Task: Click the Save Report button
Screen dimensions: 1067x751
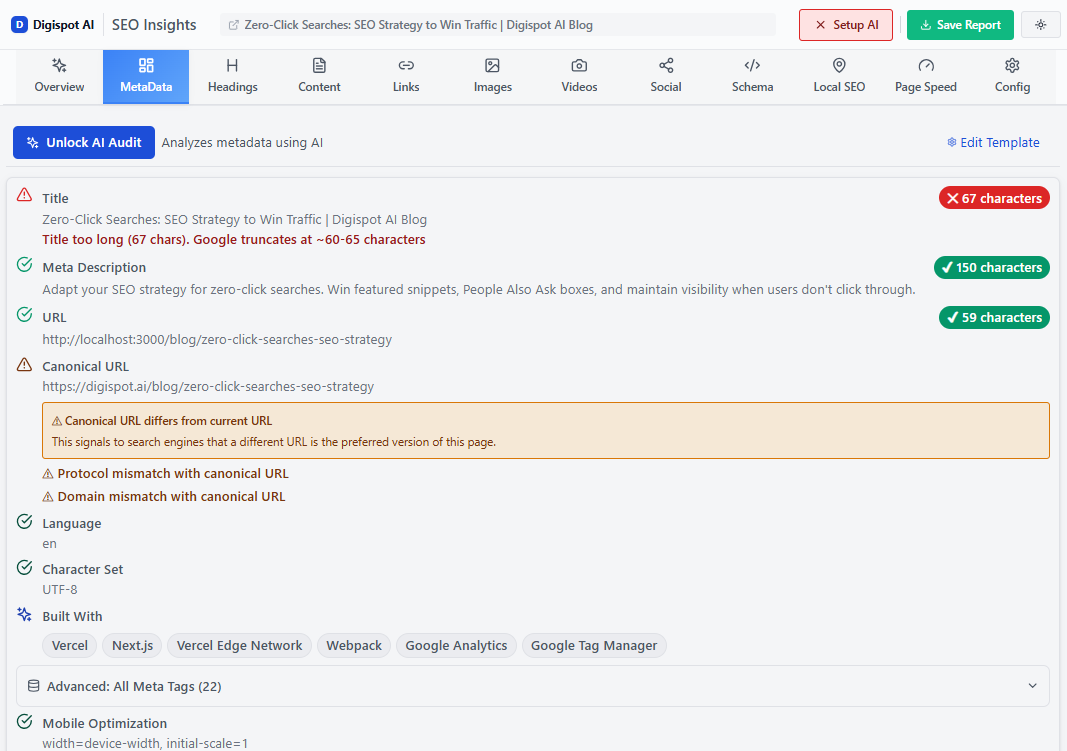Action: [960, 23]
